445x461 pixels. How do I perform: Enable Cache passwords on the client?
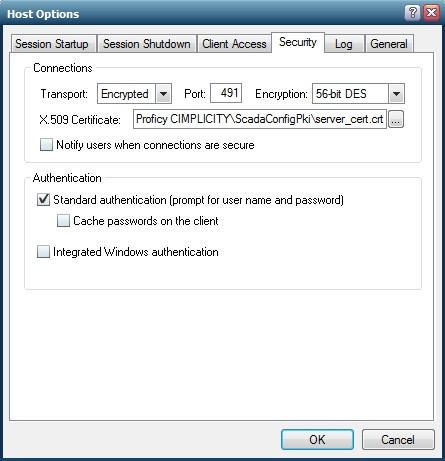tap(63, 221)
